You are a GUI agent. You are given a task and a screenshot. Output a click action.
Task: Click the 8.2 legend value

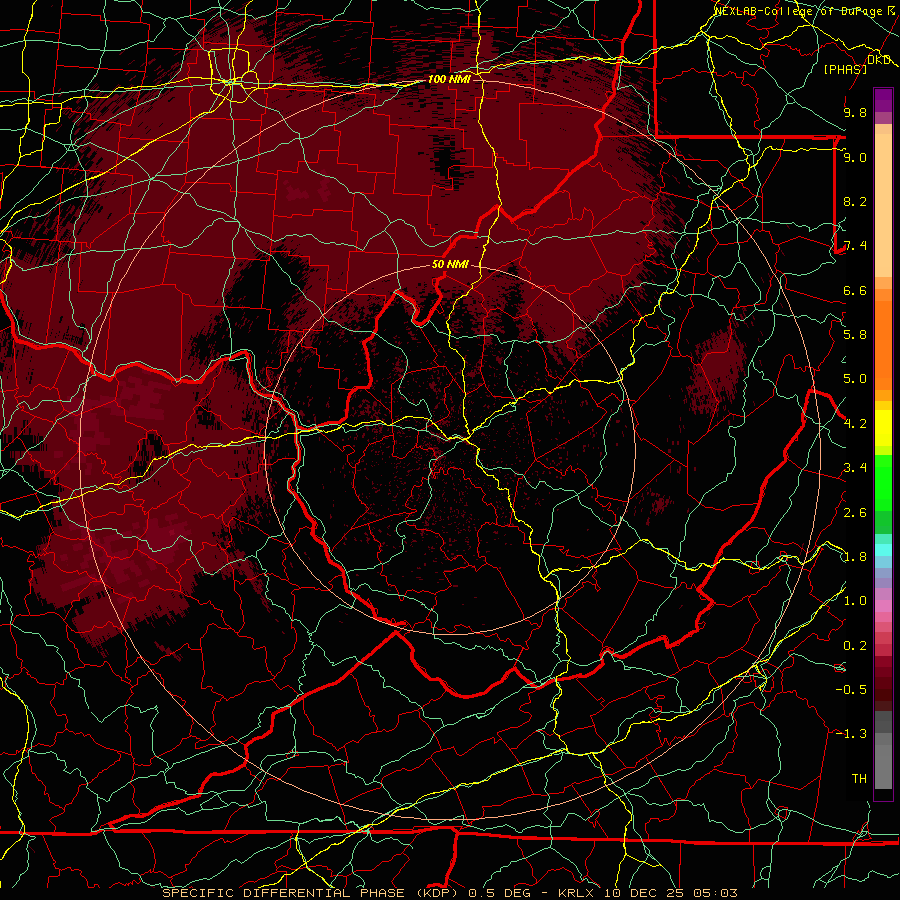[855, 201]
